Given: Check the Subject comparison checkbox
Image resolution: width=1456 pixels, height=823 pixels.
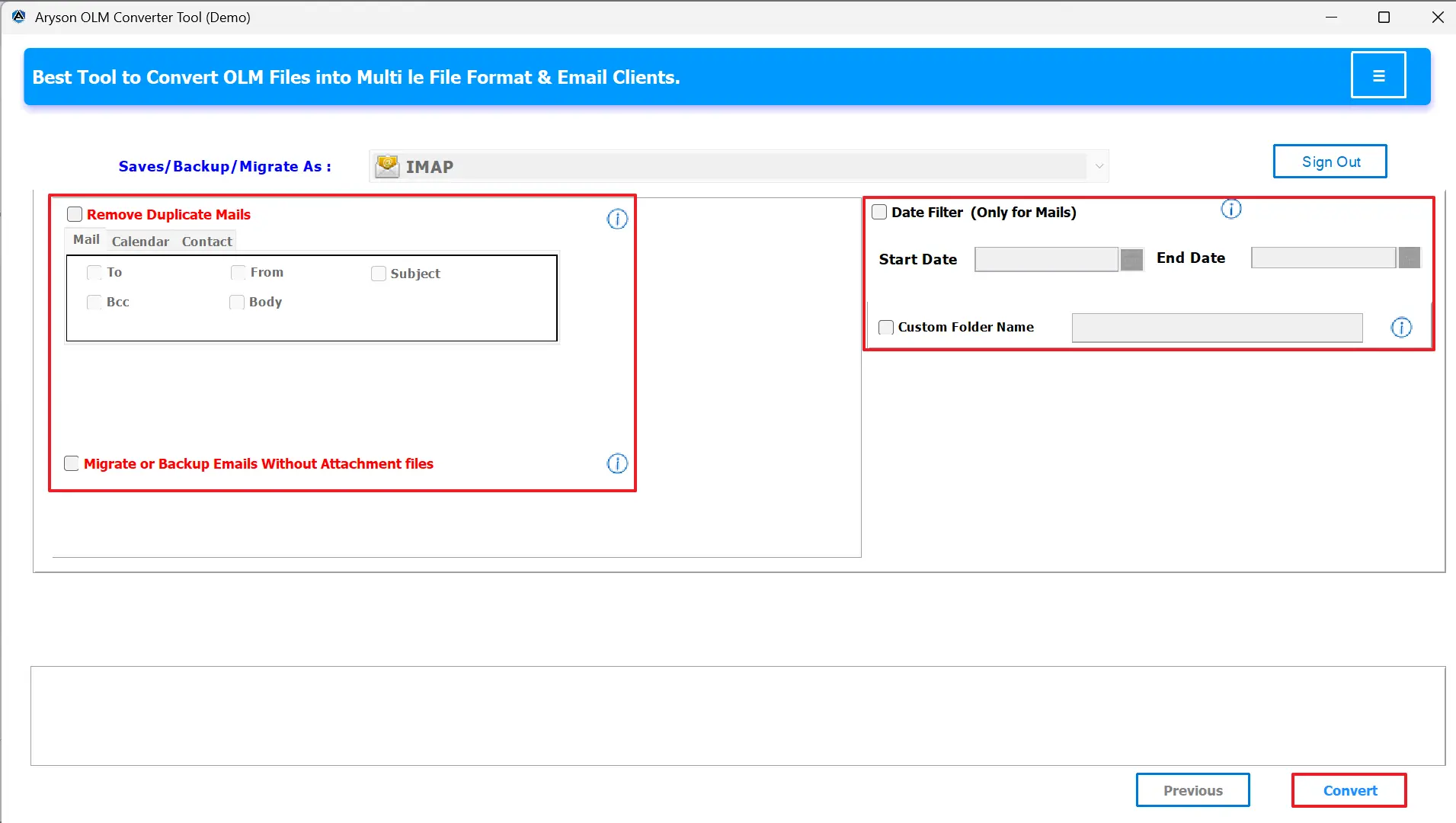Looking at the screenshot, I should 379,273.
